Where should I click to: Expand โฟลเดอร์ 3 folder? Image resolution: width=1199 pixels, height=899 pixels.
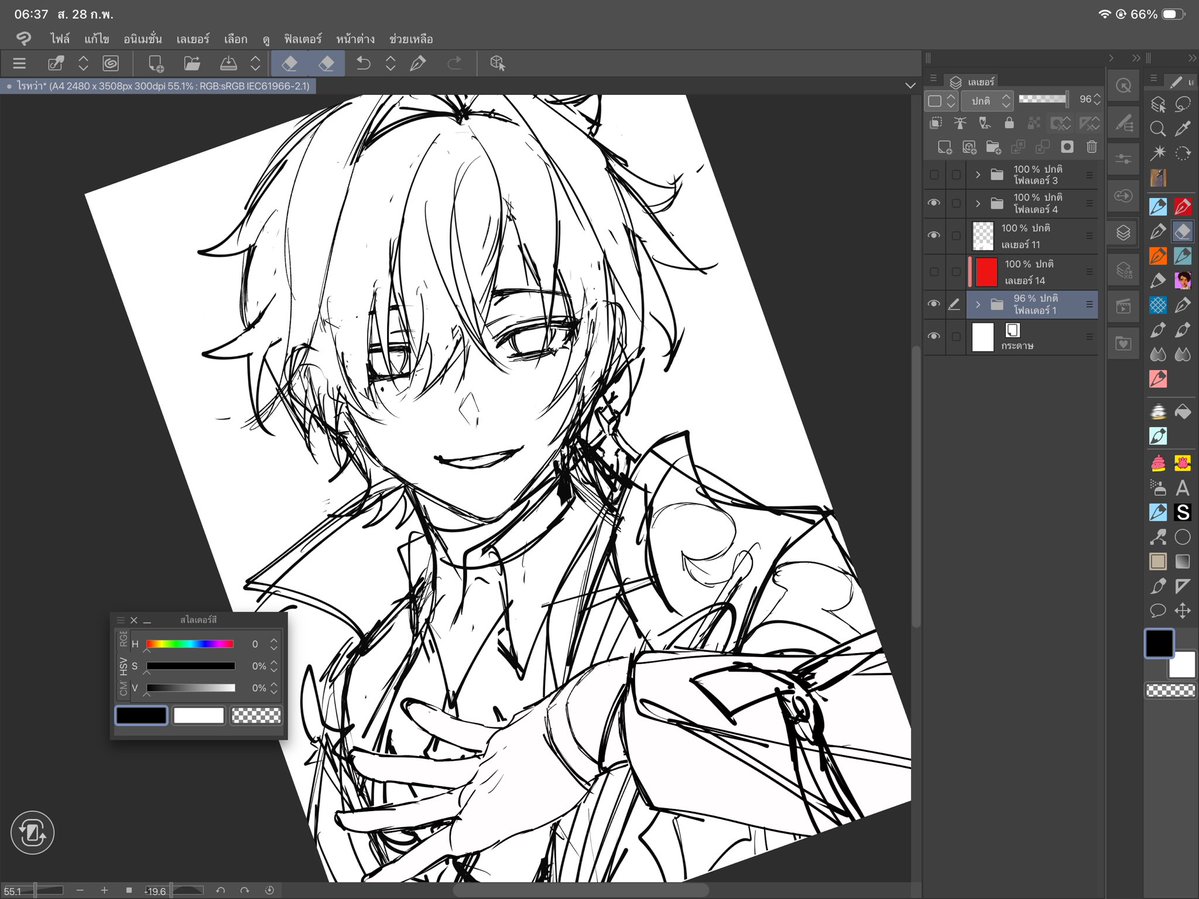(977, 175)
